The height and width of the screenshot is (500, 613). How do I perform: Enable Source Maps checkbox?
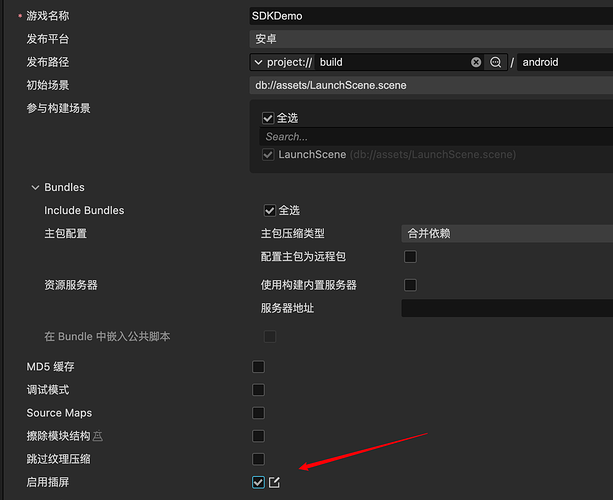point(258,413)
